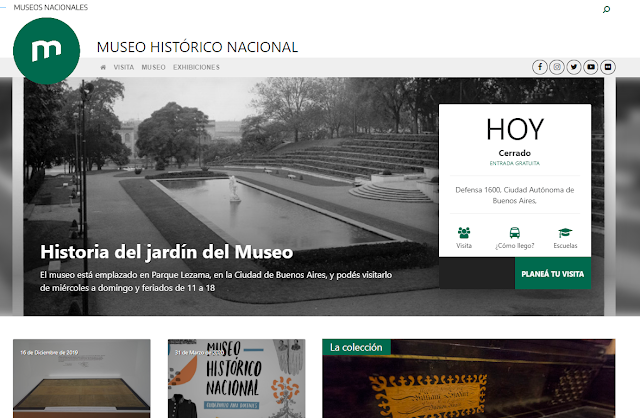Click the Defensa 1600 address text
Image resolution: width=640 pixels, height=418 pixels.
click(x=515, y=195)
